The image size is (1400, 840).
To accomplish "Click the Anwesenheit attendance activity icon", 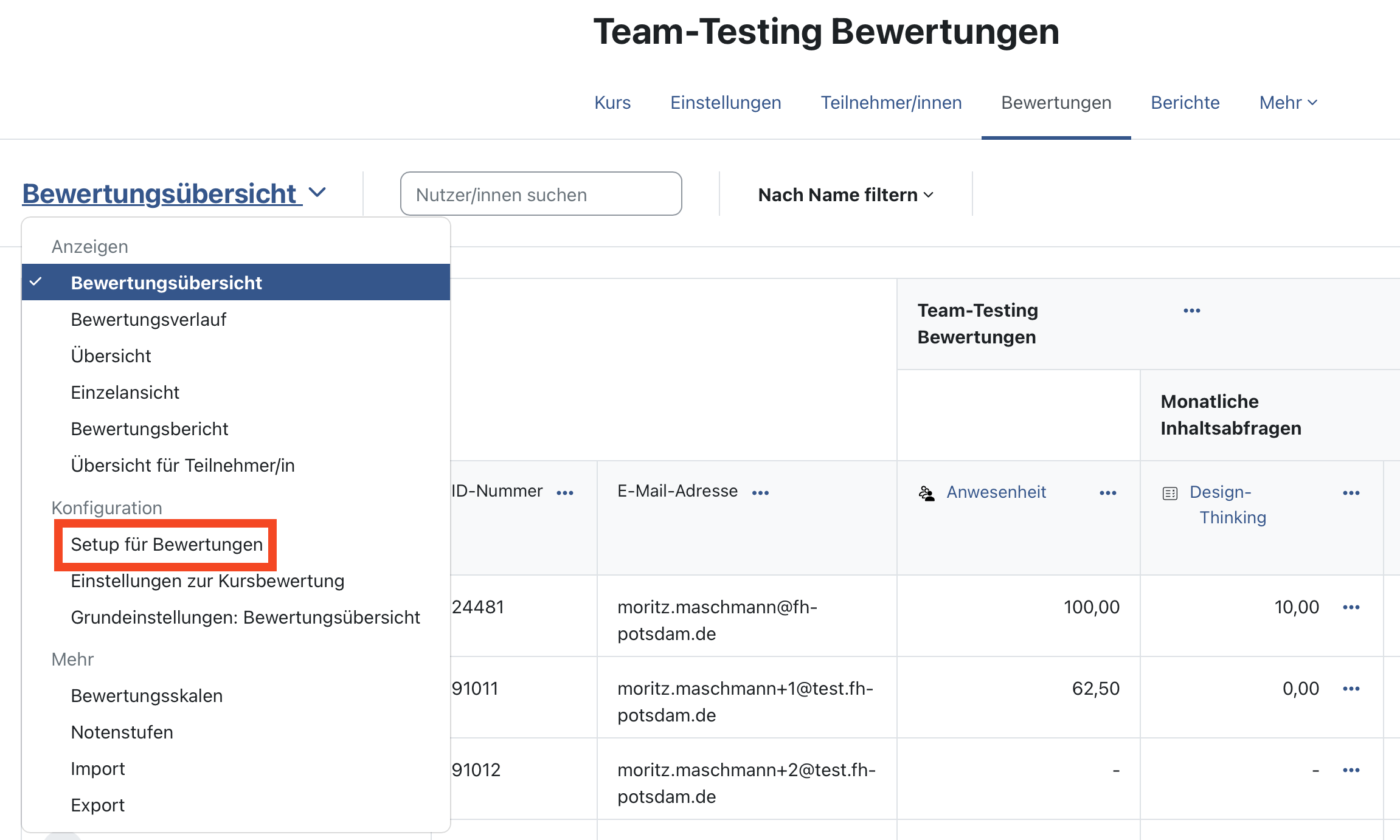I will point(926,493).
